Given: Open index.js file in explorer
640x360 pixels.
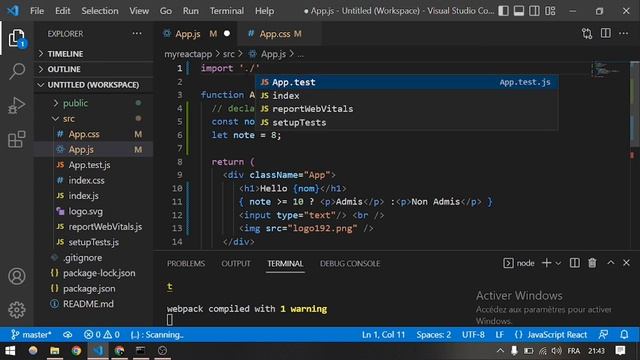Looking at the screenshot, I should 94,196.
